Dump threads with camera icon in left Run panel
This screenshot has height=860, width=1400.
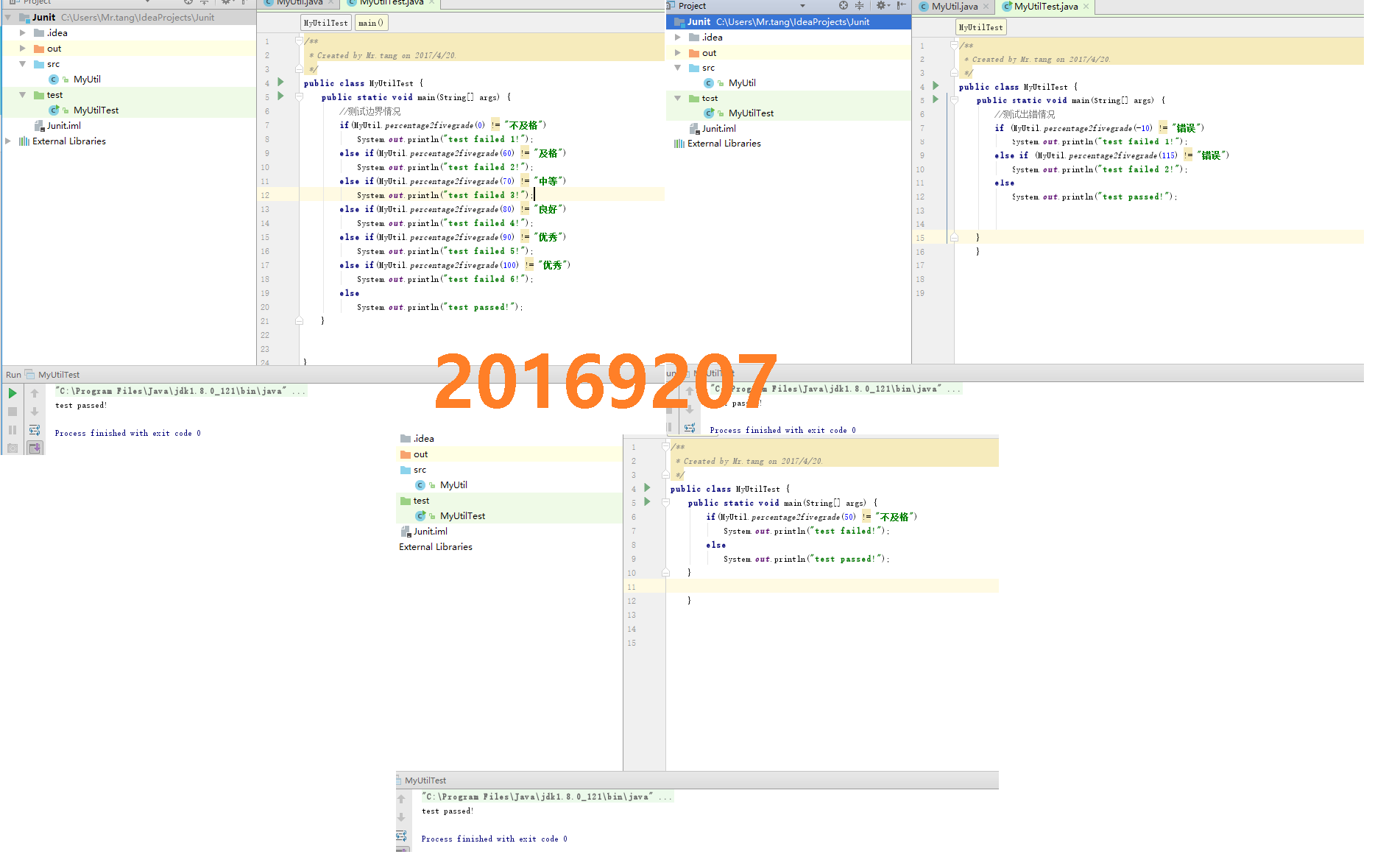point(13,448)
